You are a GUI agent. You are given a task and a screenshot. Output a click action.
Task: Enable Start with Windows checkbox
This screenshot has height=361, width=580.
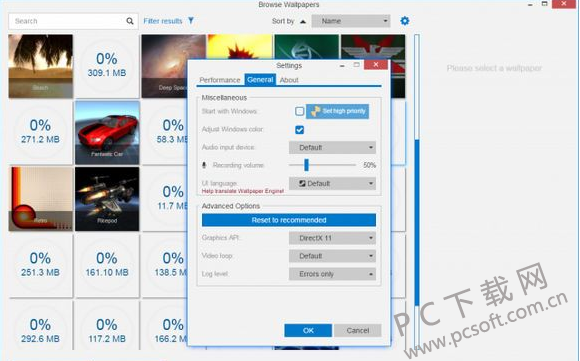click(300, 111)
